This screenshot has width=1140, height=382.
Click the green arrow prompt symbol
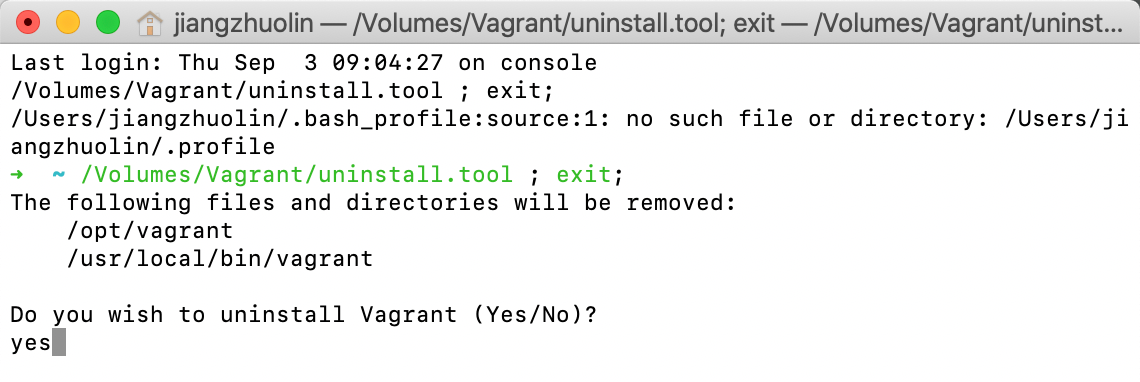[x=17, y=175]
